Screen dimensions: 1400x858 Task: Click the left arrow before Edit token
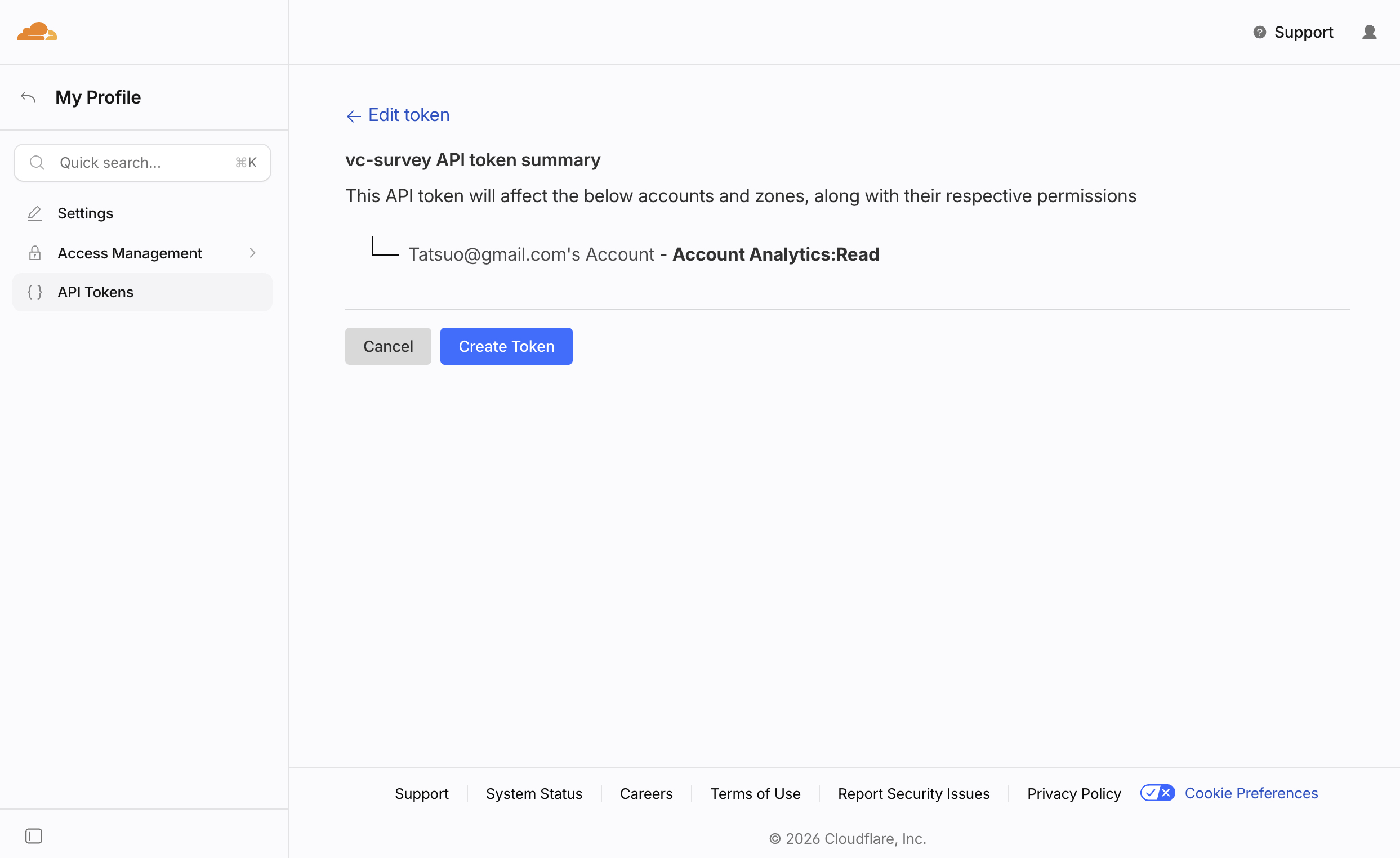point(354,117)
